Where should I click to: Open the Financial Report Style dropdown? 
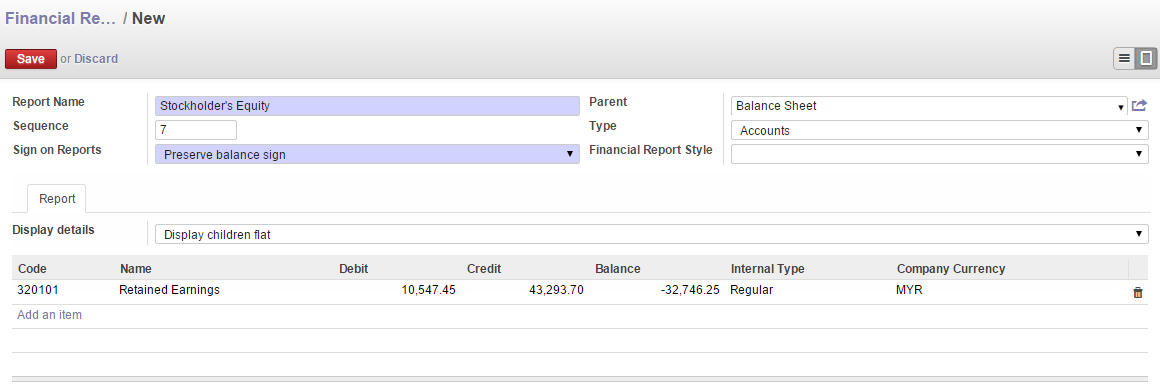click(940, 154)
